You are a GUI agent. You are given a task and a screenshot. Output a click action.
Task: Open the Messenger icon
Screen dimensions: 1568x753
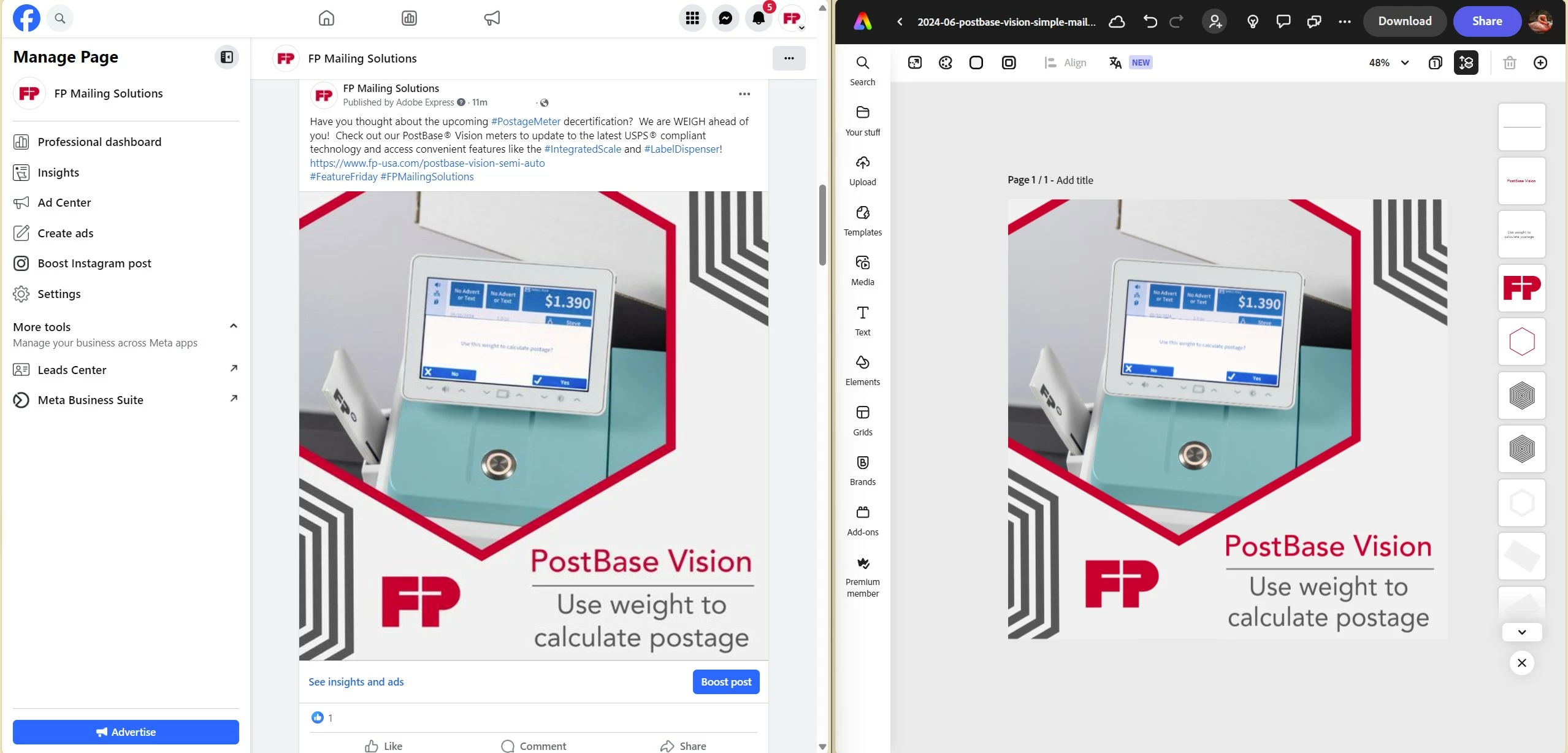(725, 18)
